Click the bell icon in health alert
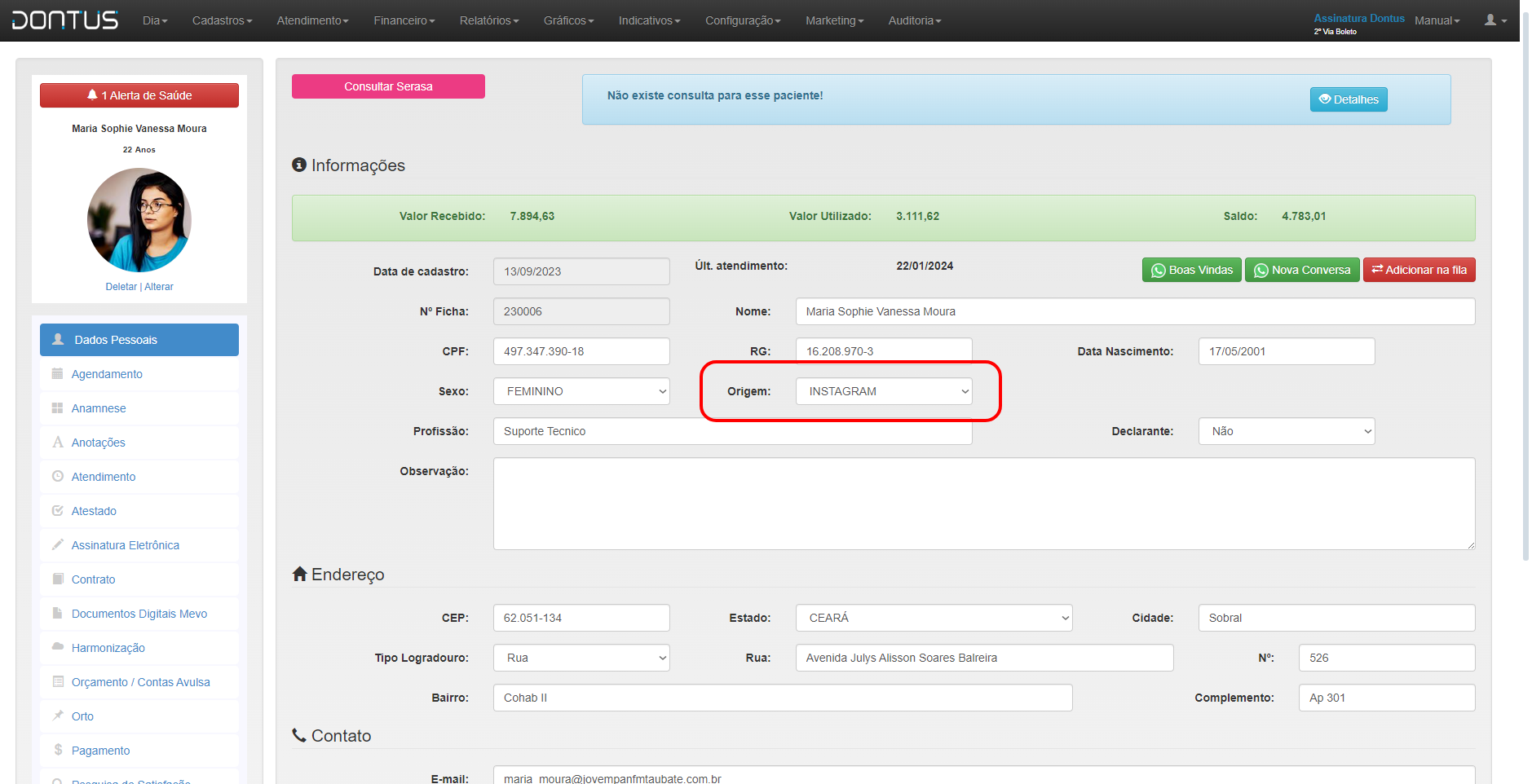This screenshot has height=784, width=1532. [92, 95]
